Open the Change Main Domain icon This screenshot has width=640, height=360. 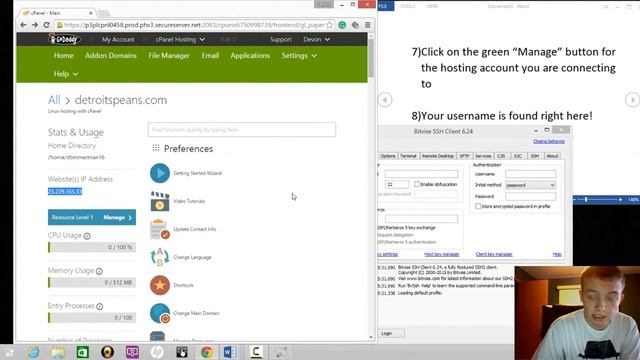point(160,313)
